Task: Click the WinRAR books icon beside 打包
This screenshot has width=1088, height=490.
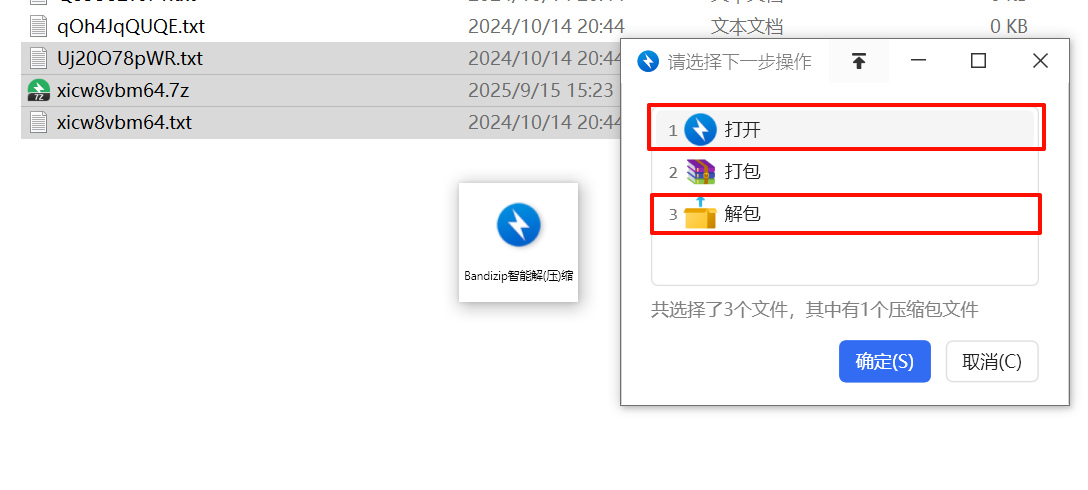Action: 700,171
